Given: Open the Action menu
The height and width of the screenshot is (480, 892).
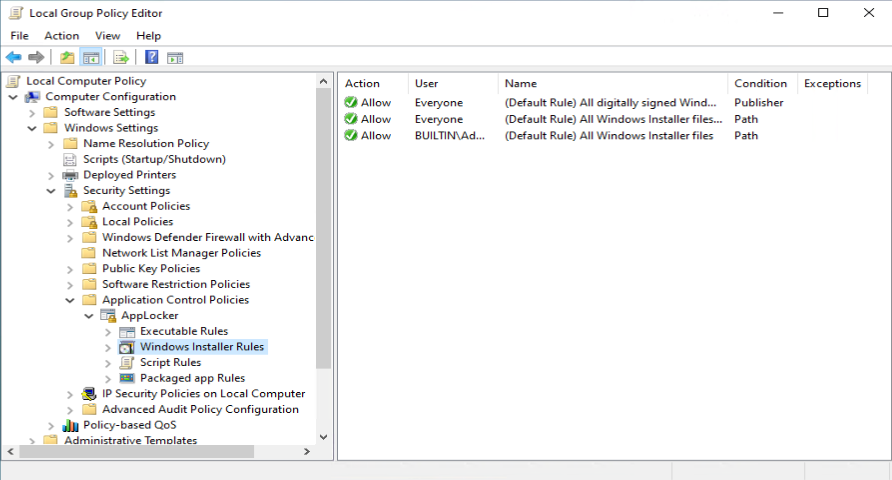Looking at the screenshot, I should [61, 36].
